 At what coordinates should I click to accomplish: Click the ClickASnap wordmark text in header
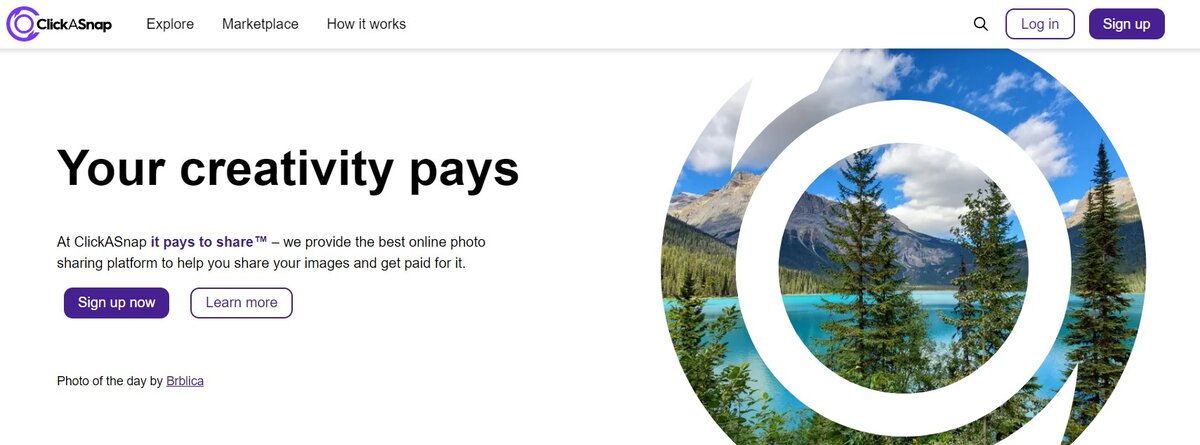coord(73,24)
